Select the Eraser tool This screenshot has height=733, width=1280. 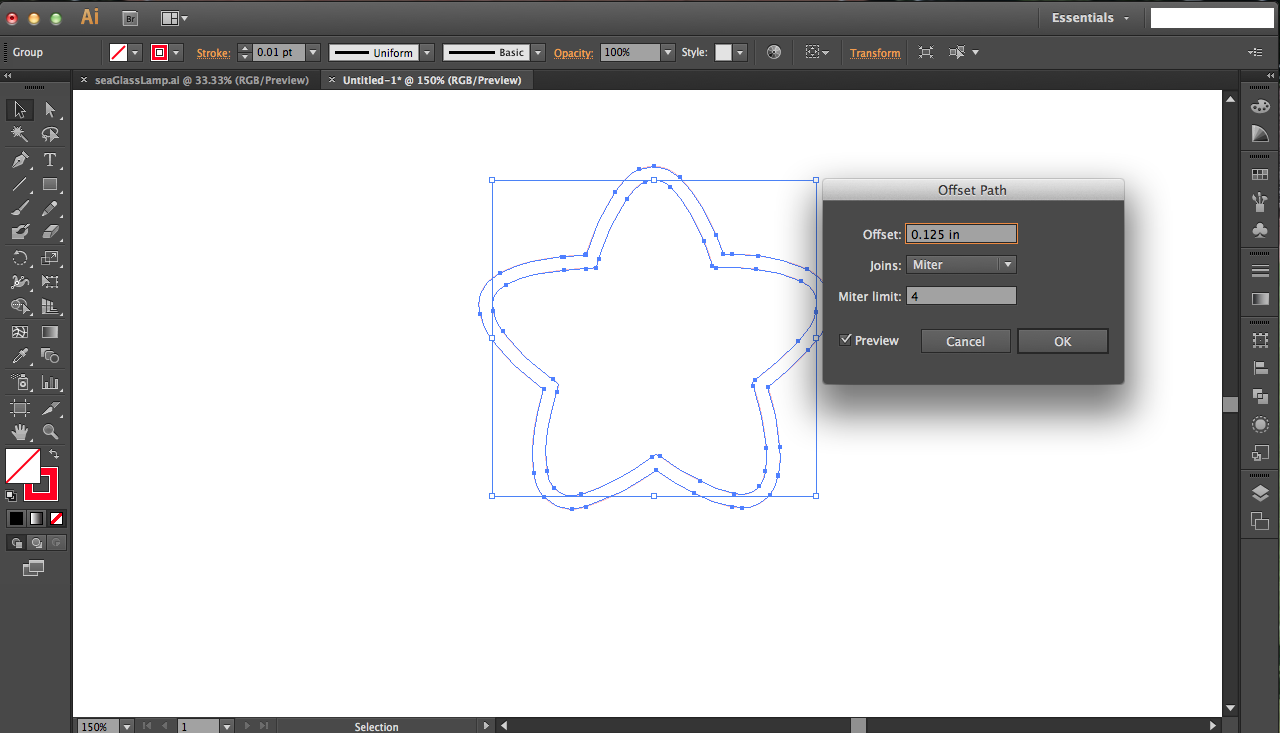pyautogui.click(x=50, y=232)
